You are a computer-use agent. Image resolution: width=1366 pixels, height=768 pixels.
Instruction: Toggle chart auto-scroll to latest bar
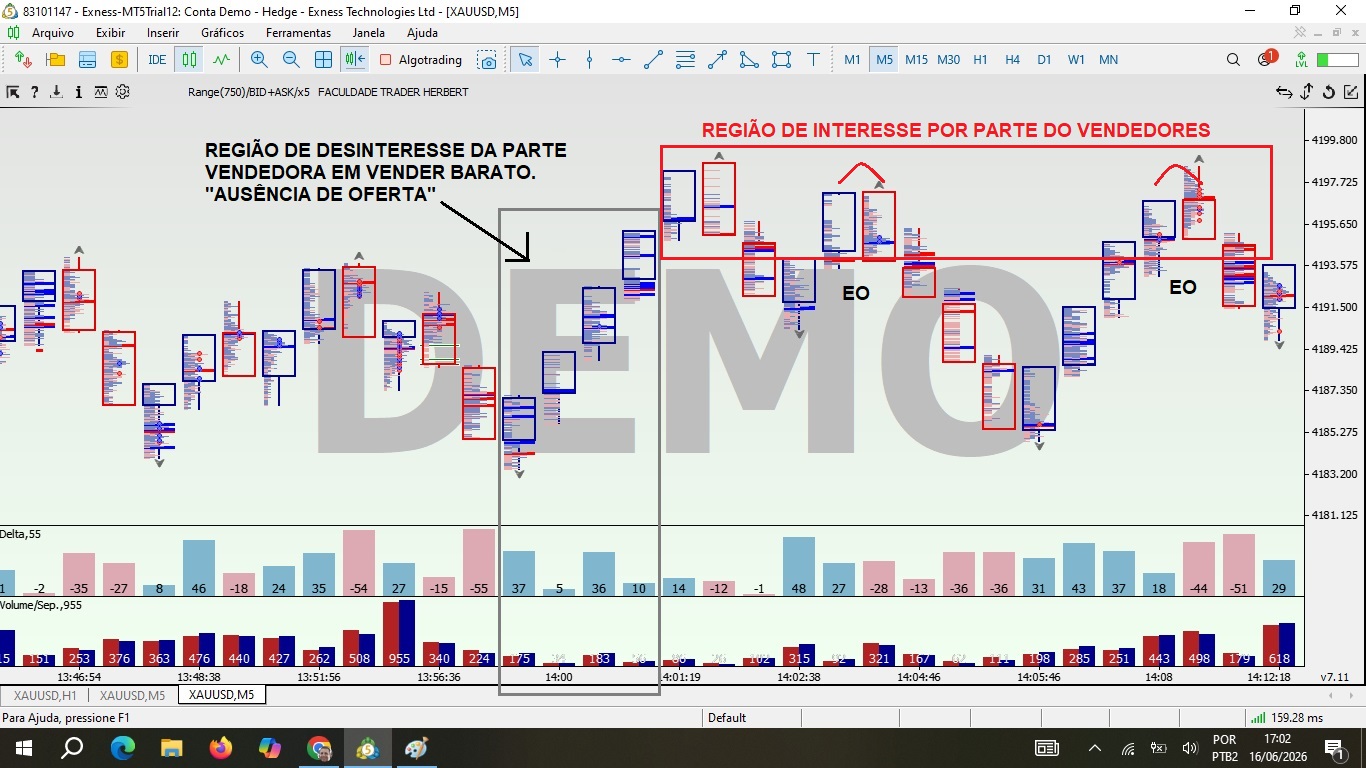tap(355, 60)
